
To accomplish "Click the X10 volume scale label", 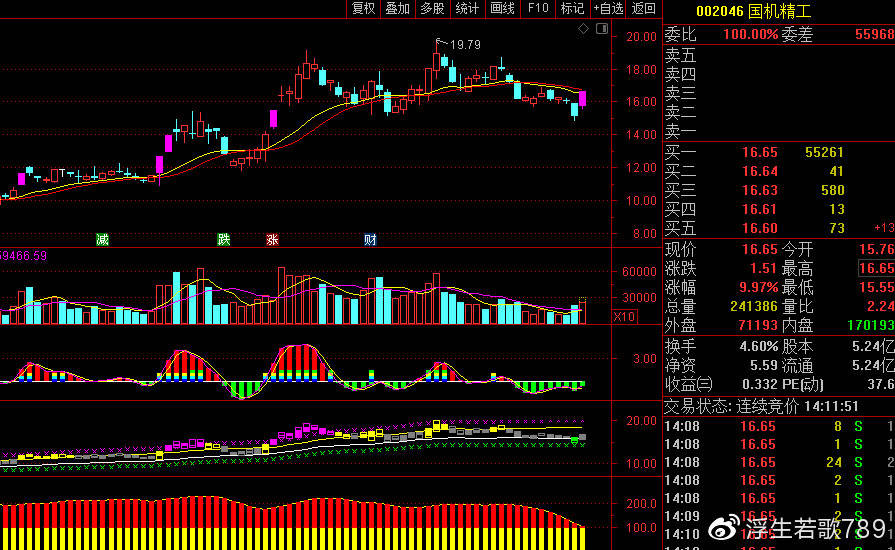I will coord(624,317).
